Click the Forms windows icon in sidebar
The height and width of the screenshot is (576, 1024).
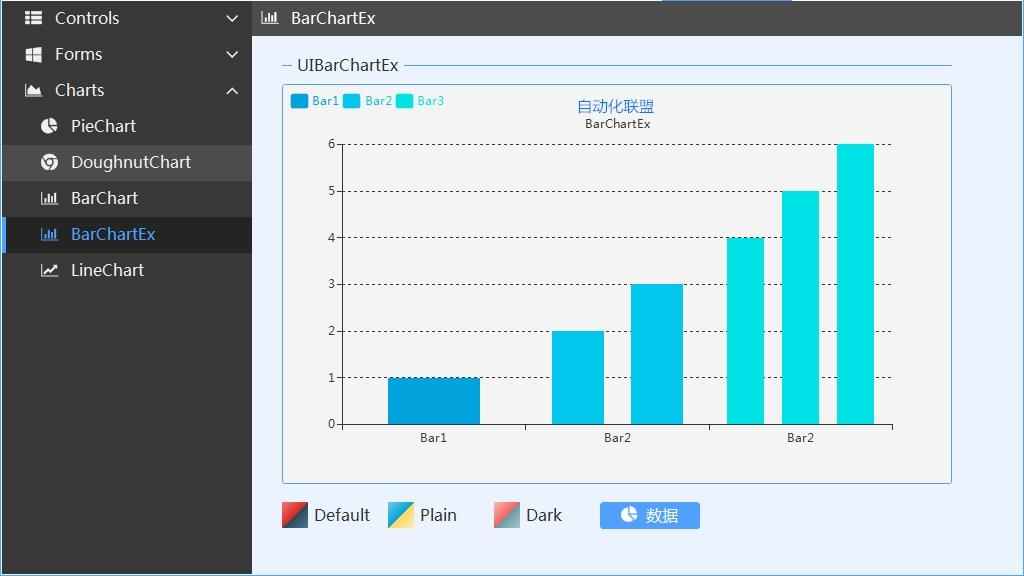33,54
